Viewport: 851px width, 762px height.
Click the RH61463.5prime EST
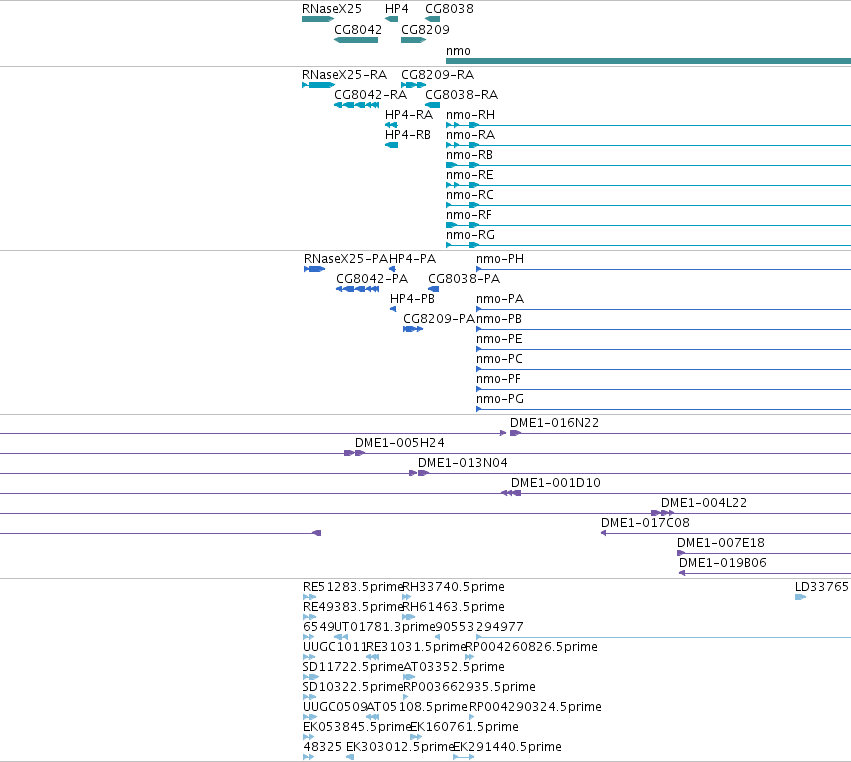(x=408, y=617)
